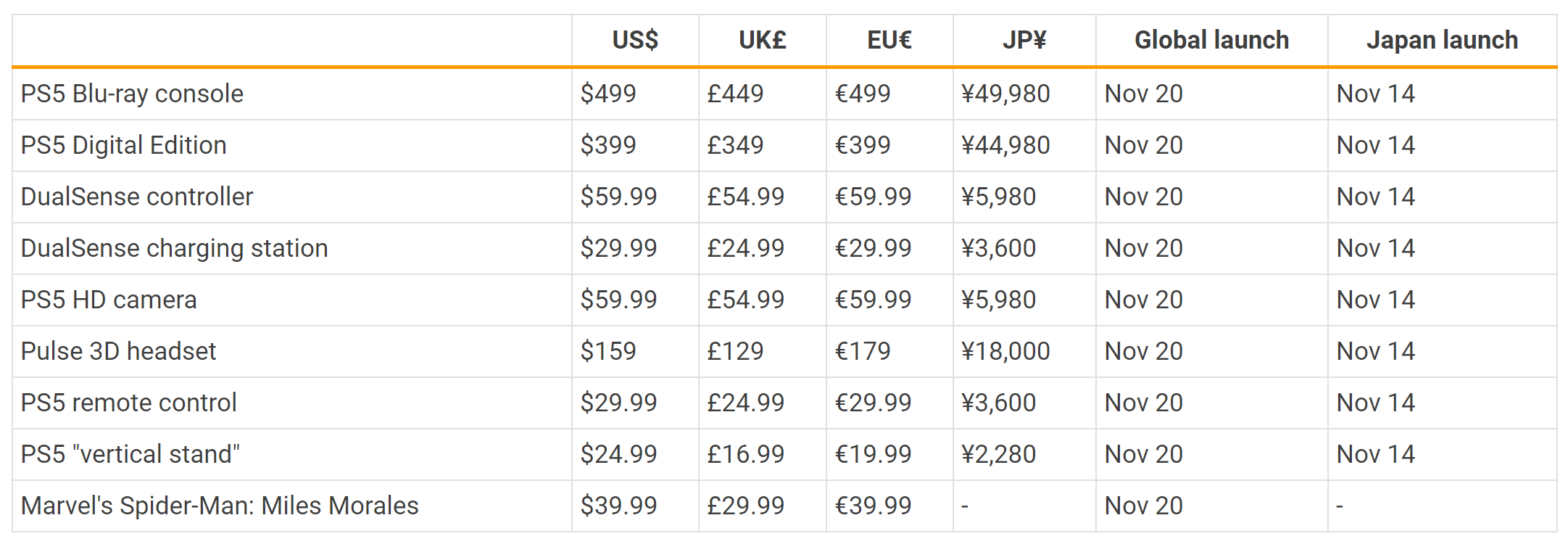
Task: Click the JP¥ column header
Action: pos(1024,40)
